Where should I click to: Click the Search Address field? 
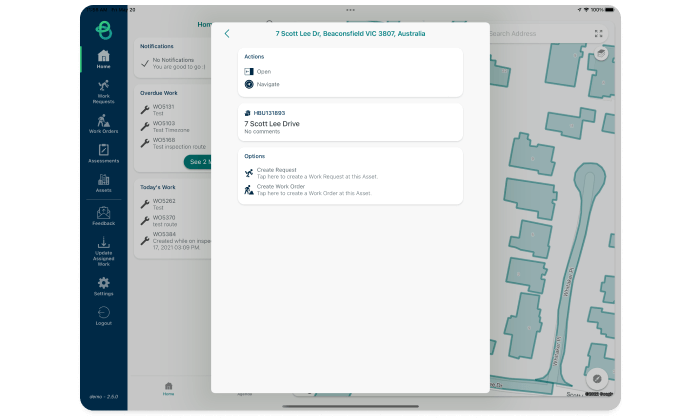point(538,33)
